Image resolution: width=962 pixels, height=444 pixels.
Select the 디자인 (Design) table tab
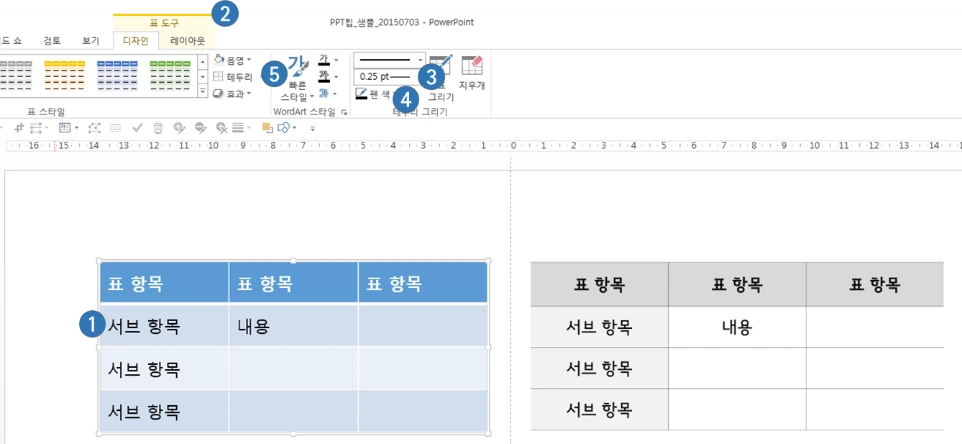pos(136,41)
